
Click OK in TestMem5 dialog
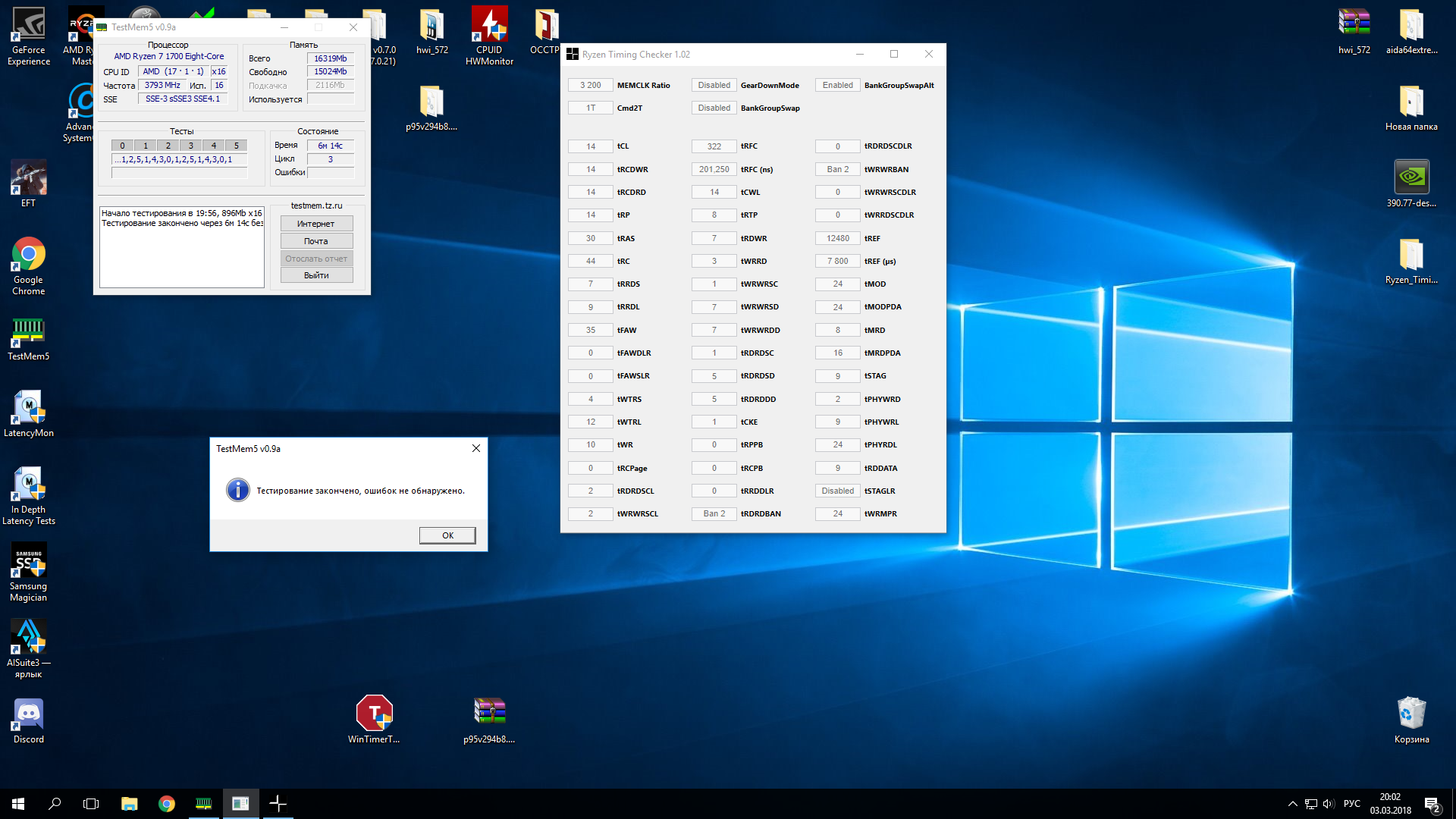click(x=447, y=535)
